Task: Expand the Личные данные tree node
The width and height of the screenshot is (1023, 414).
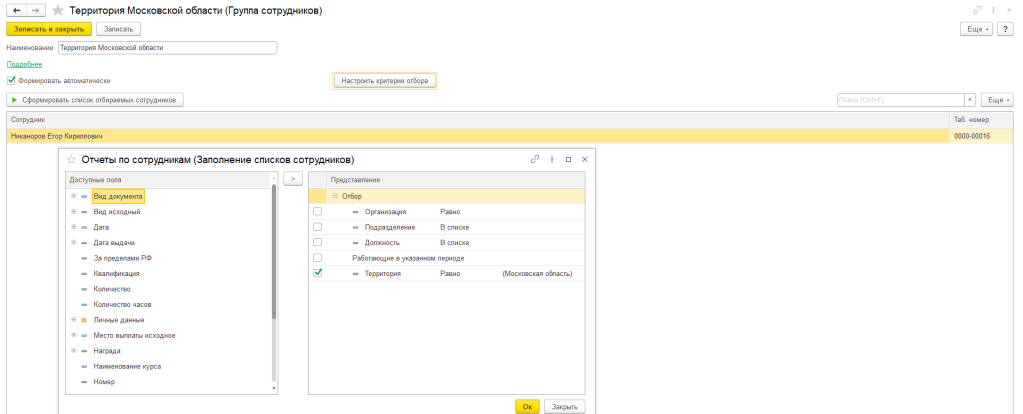Action: point(73,320)
